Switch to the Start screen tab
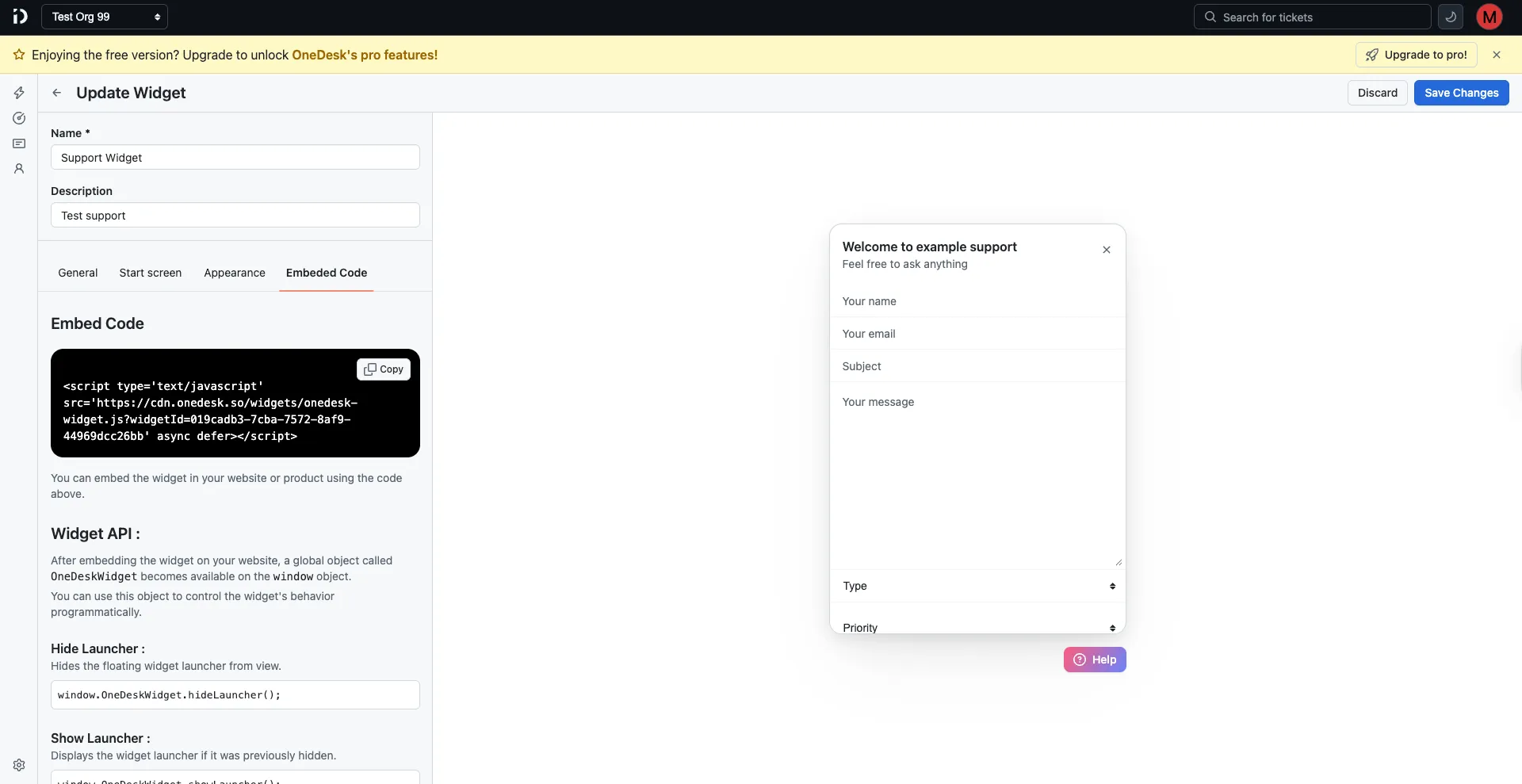The height and width of the screenshot is (784, 1522). point(150,273)
